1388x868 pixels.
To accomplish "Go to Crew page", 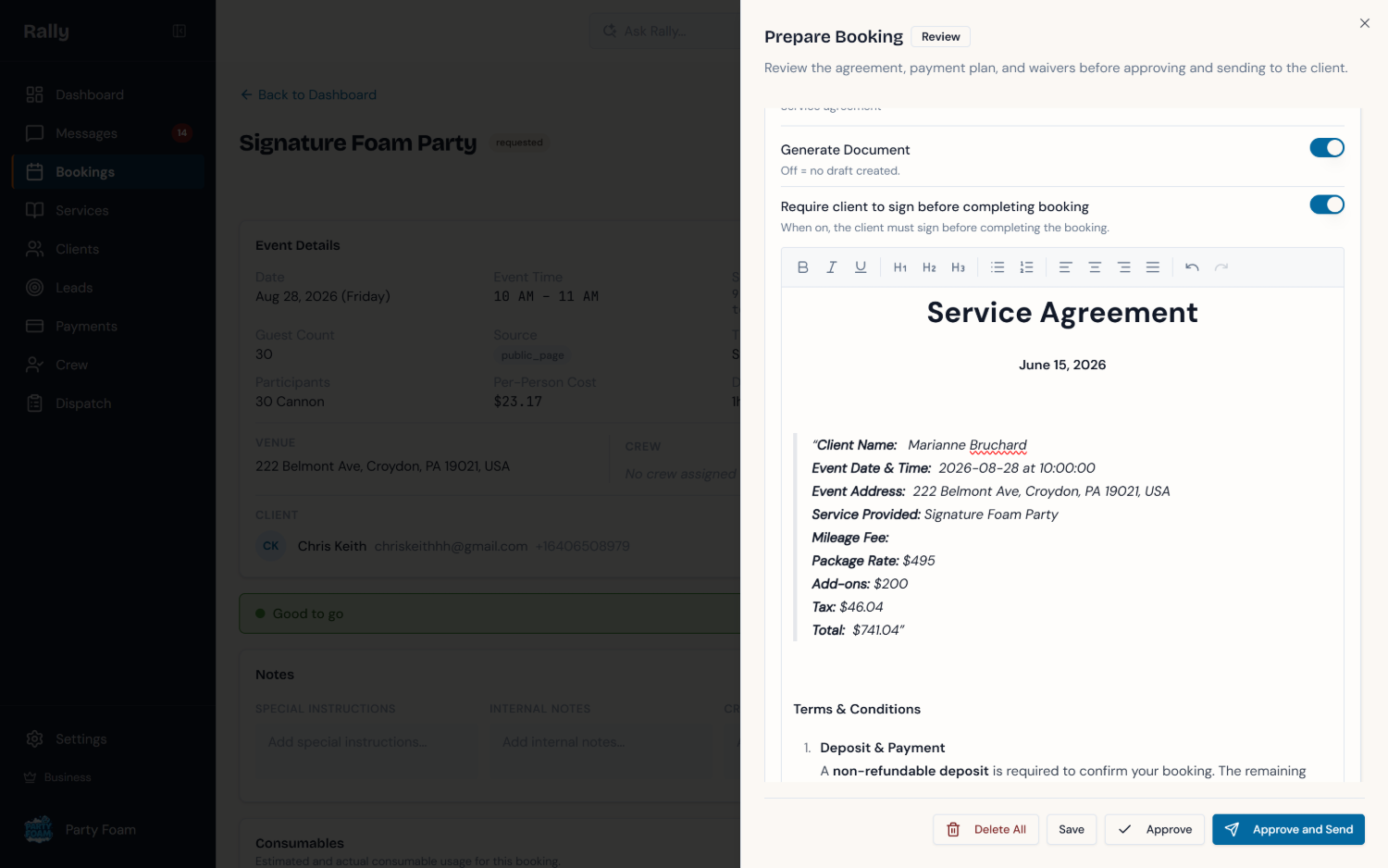I will pyautogui.click(x=108, y=365).
